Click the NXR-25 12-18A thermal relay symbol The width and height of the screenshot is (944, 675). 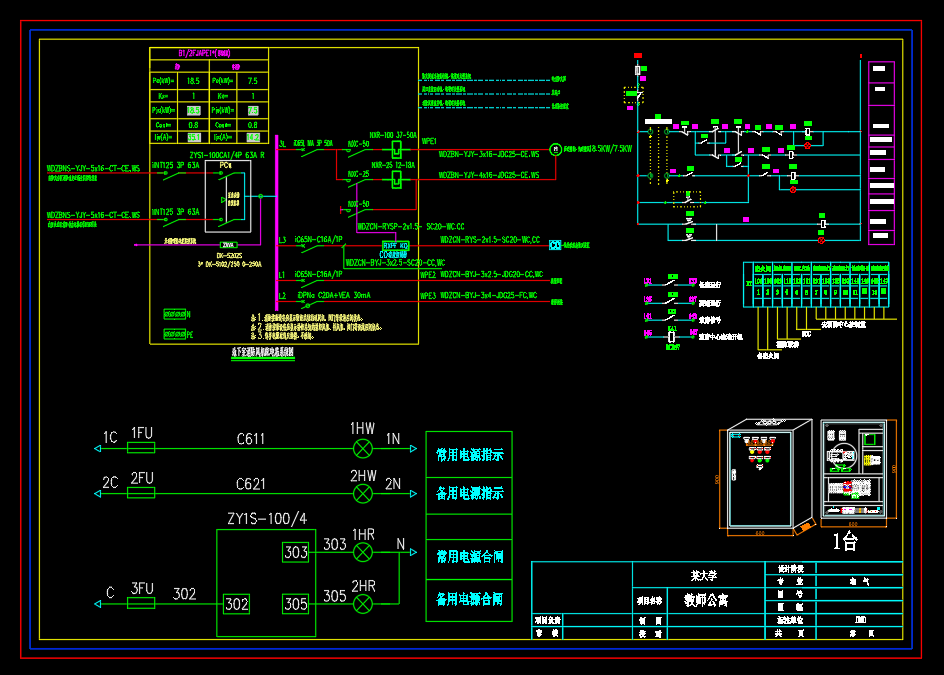(397, 179)
